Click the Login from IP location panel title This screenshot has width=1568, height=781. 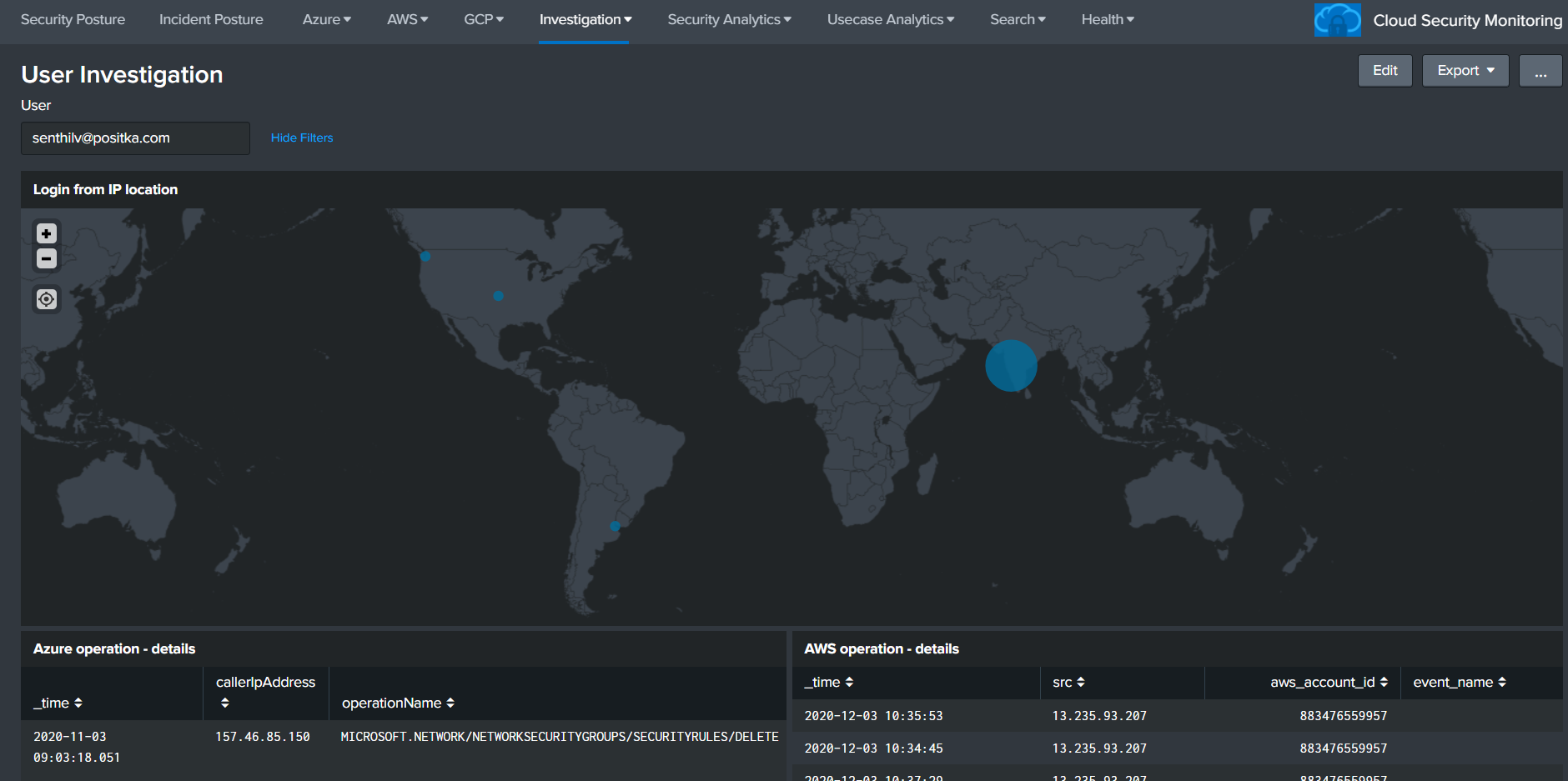(105, 190)
